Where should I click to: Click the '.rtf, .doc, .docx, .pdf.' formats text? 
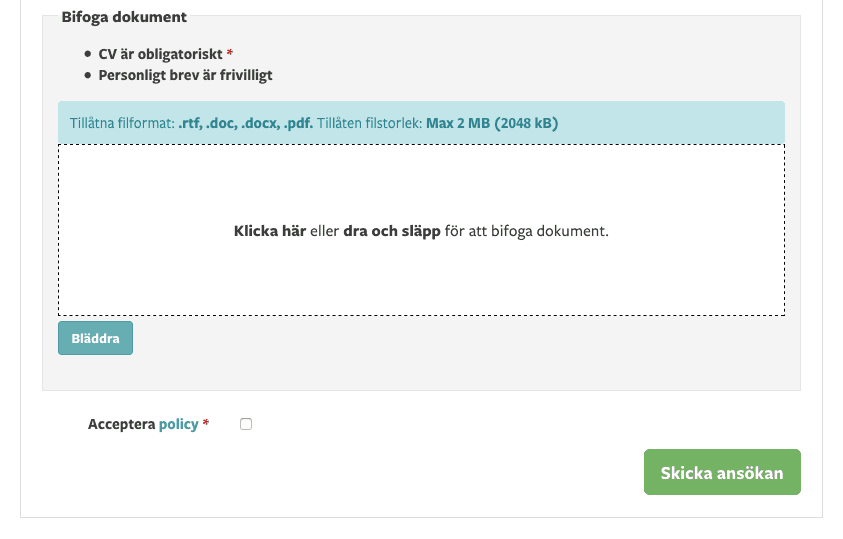pos(246,123)
